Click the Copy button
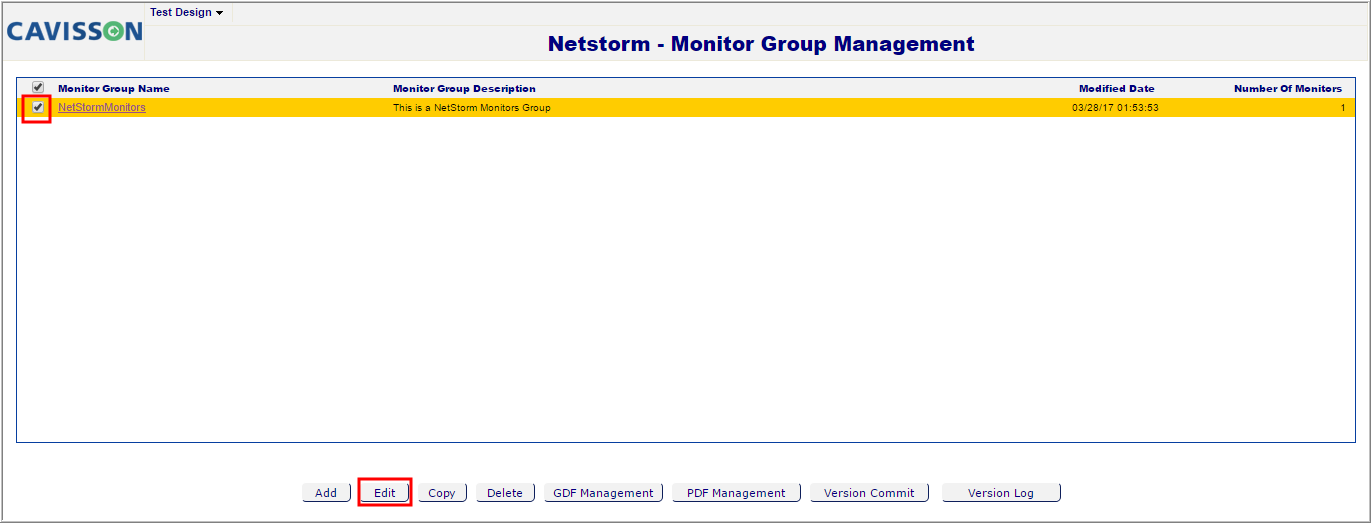The height and width of the screenshot is (523, 1371). pos(442,493)
